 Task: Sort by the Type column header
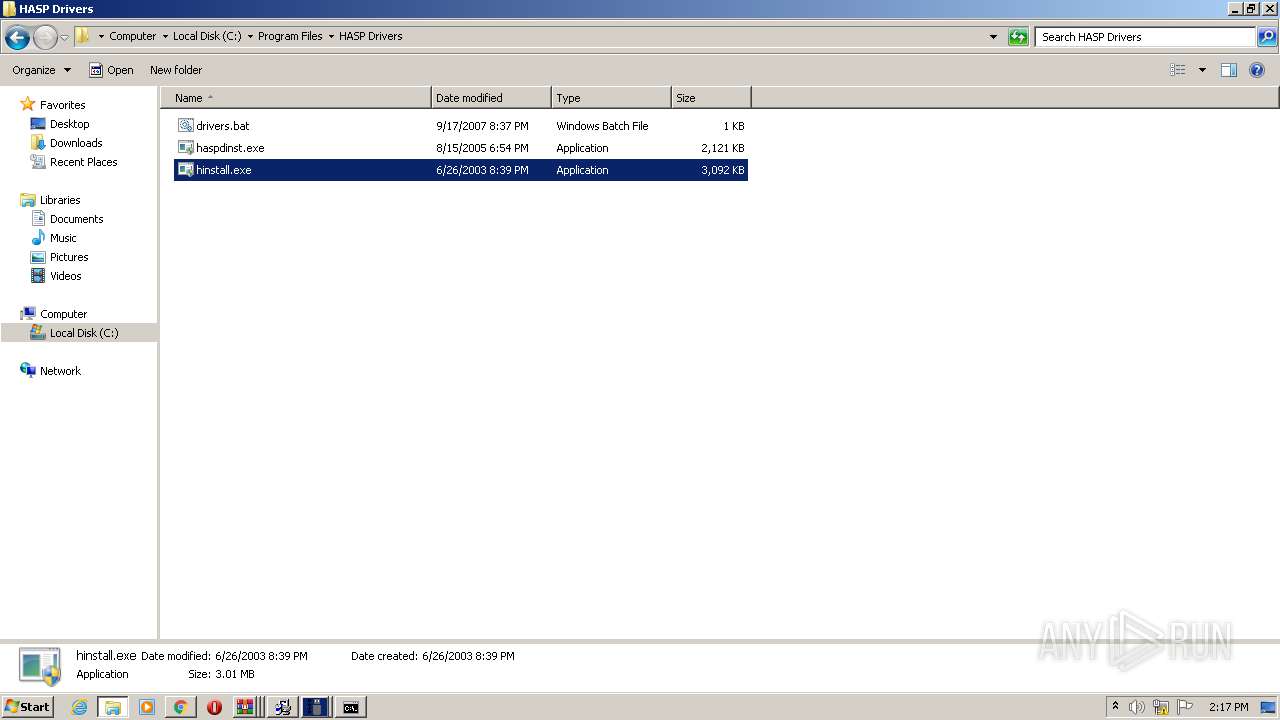611,98
